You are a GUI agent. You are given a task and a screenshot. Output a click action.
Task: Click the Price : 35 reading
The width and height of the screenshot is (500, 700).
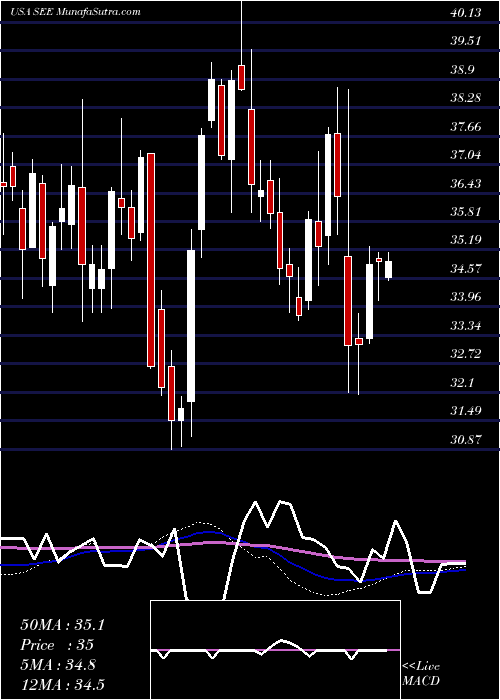(57, 645)
